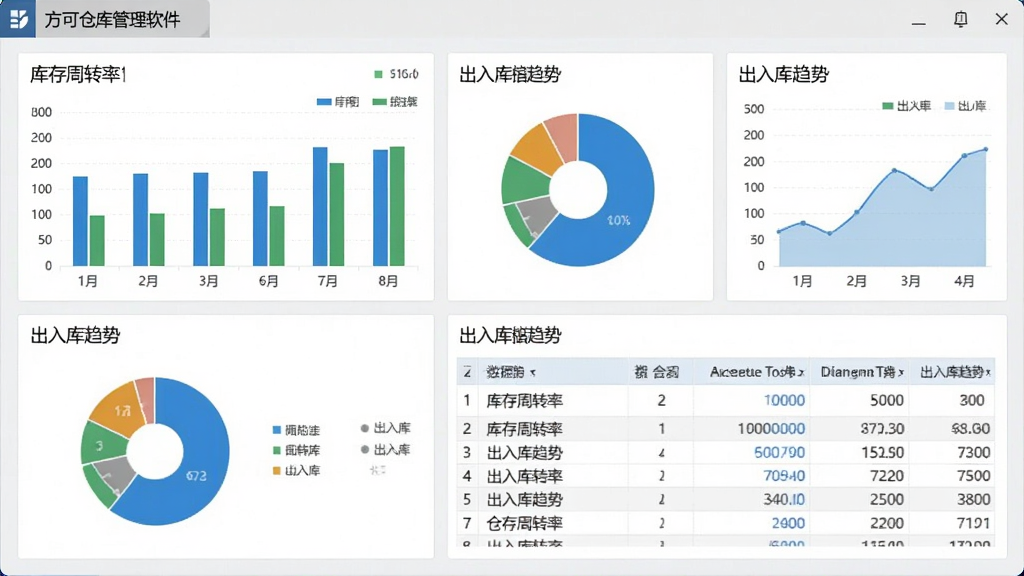Open the dropdown arrow on the table's second column header
The height and width of the screenshot is (576, 1024).
point(533,373)
